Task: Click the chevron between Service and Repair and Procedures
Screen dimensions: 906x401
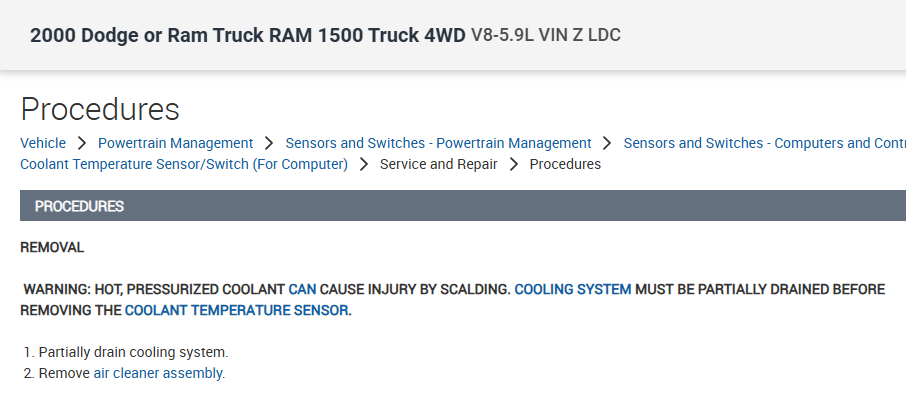Action: click(513, 164)
